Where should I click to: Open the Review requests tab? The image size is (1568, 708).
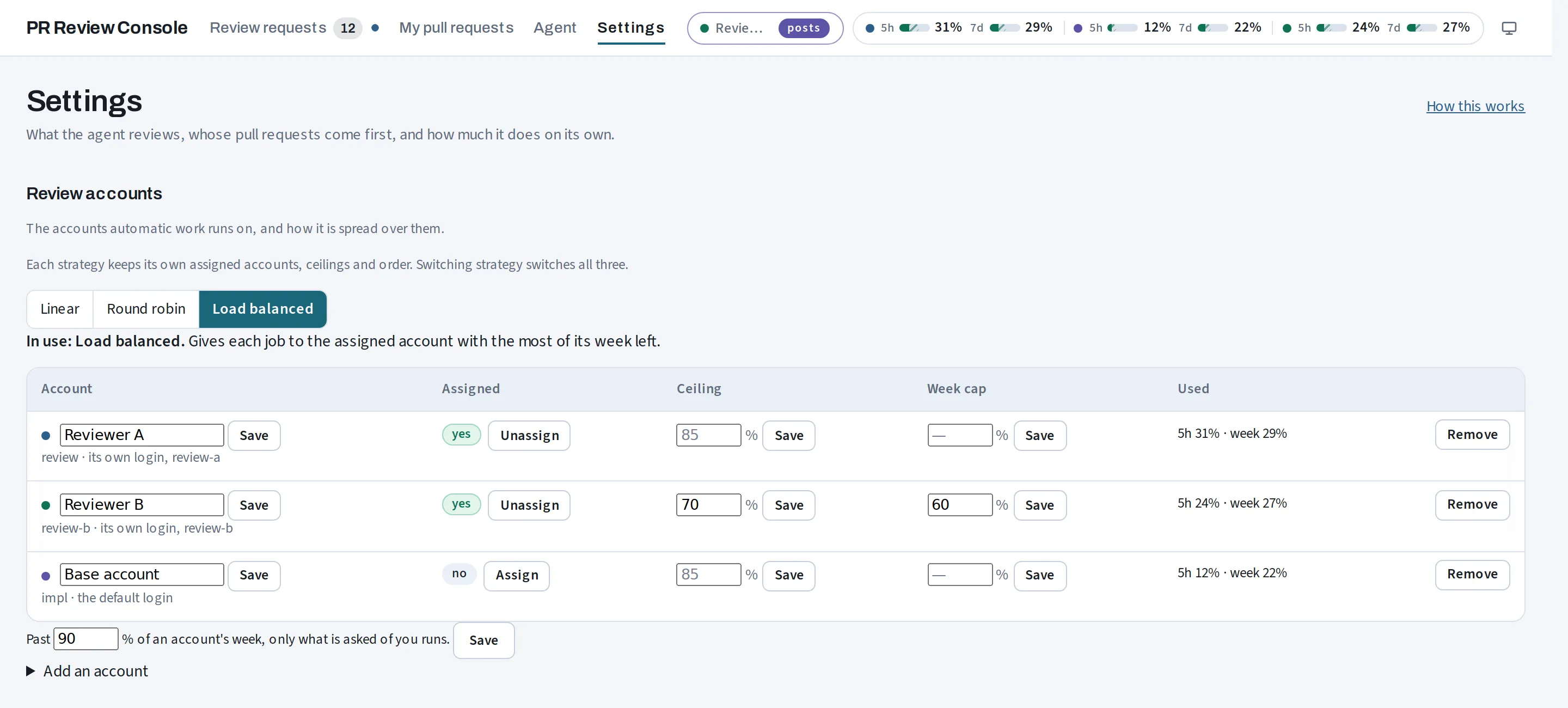click(268, 28)
